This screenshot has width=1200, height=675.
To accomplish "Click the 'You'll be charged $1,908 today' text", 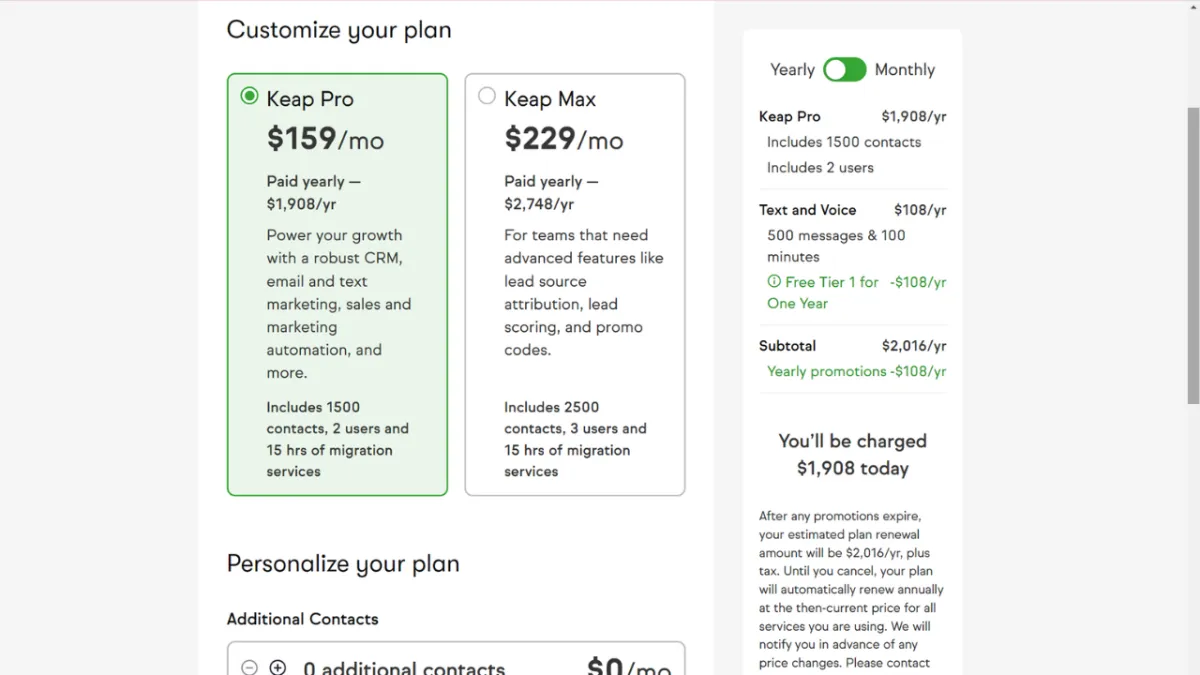I will pos(852,454).
